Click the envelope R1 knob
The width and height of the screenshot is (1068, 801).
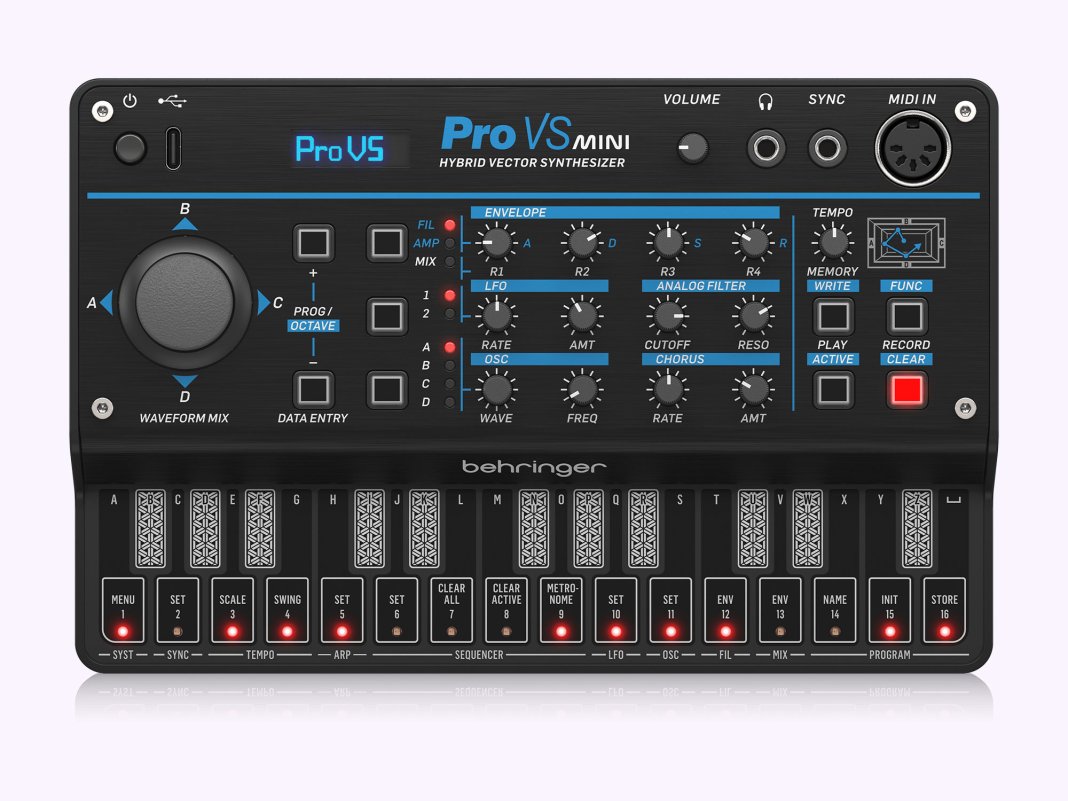pos(496,242)
